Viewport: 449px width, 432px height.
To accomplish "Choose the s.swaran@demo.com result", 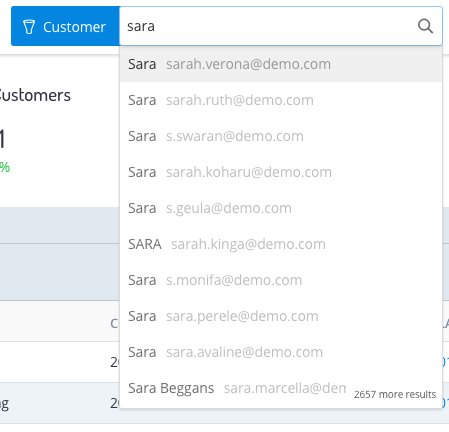I will tap(281, 136).
